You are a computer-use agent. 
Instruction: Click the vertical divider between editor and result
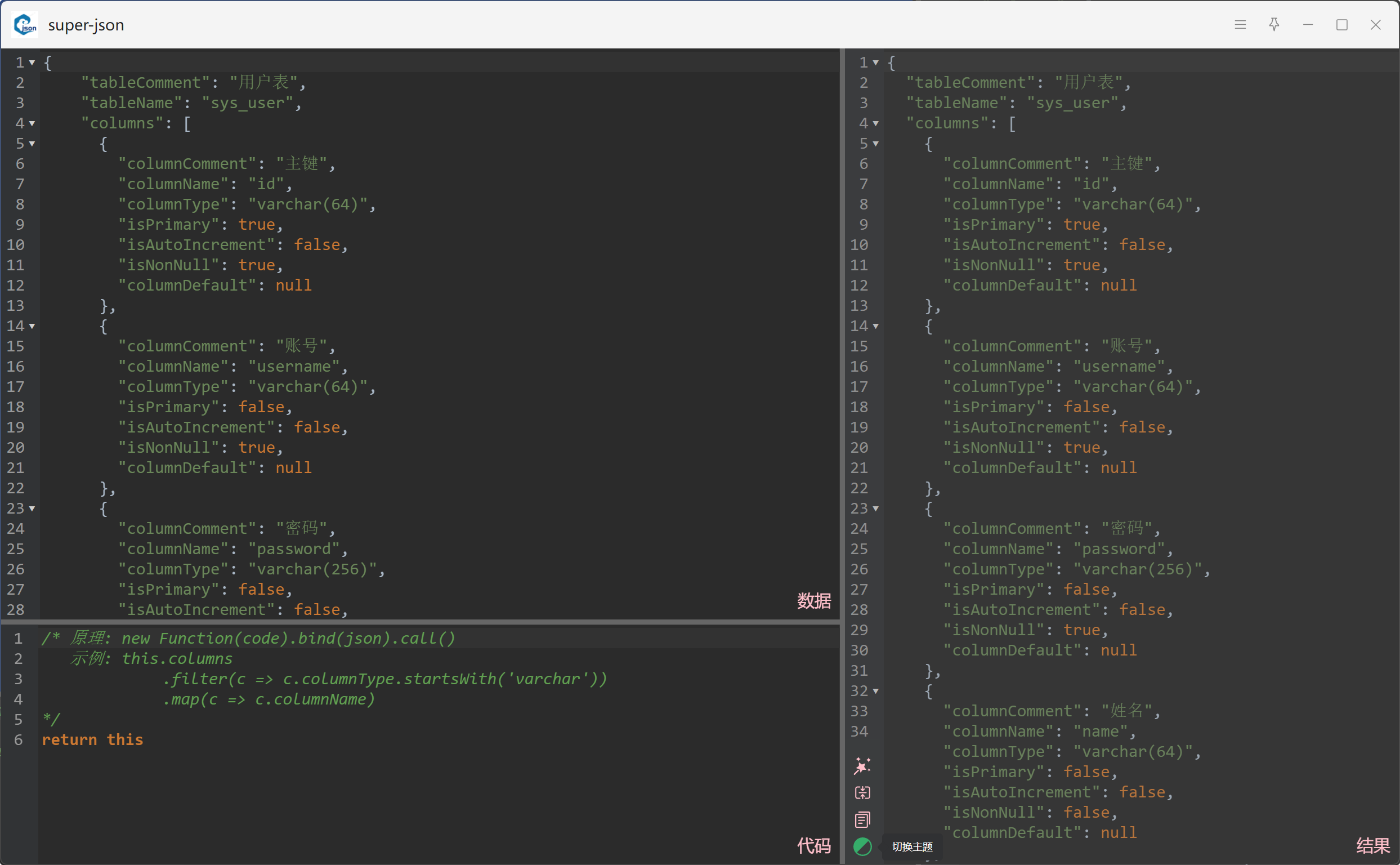[842, 457]
